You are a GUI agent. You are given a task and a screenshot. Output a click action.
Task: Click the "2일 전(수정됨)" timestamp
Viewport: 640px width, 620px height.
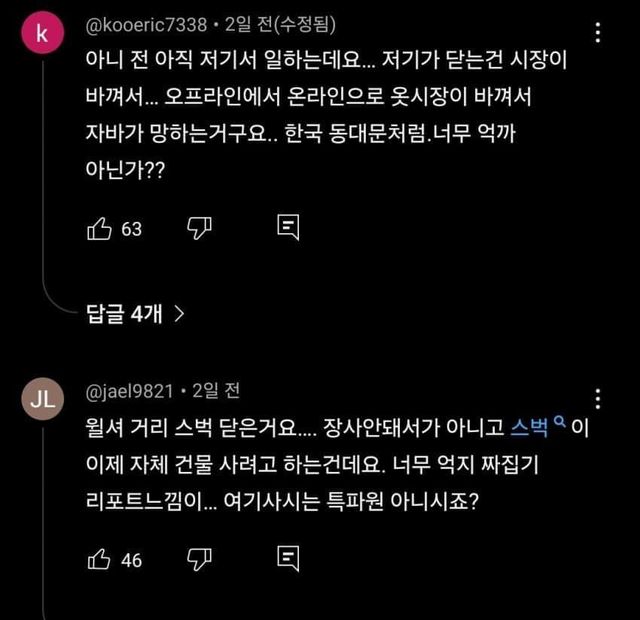pos(253,22)
